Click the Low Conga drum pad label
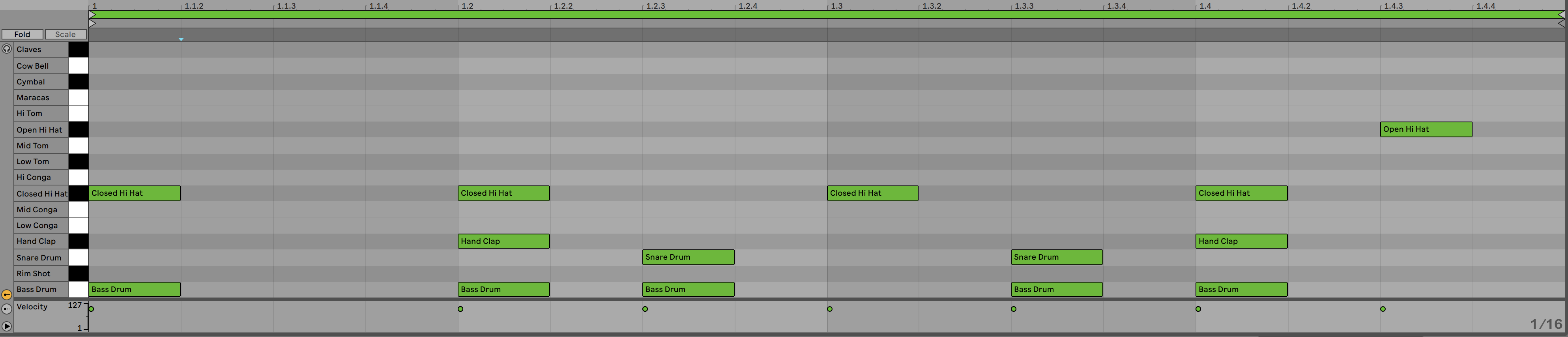1568x337 pixels. pos(37,225)
